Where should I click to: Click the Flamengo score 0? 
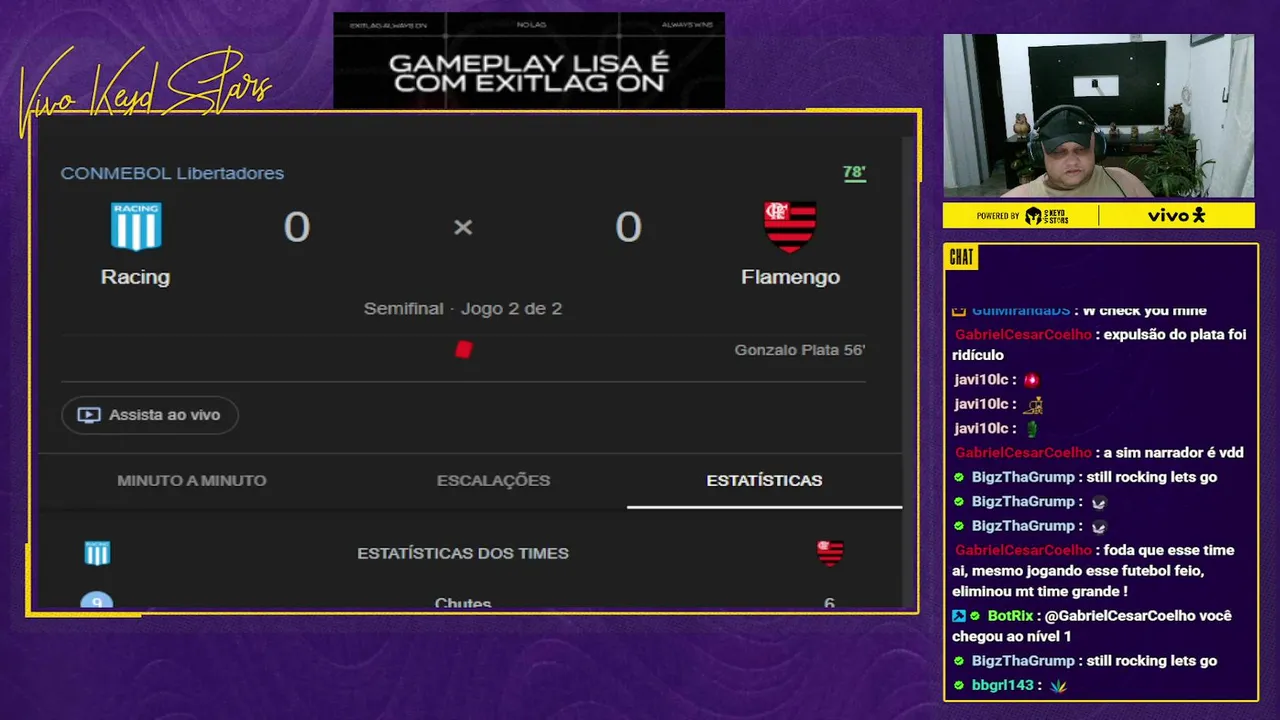[628, 228]
